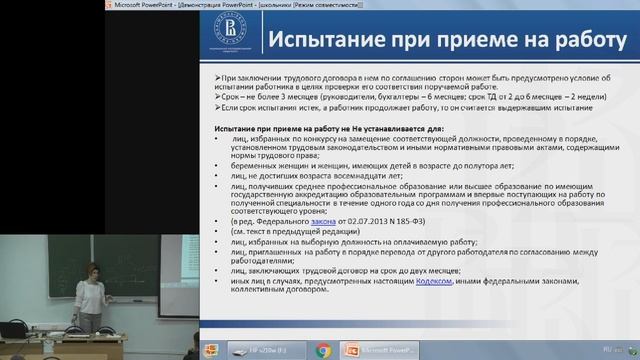Click the RU language indicator in tray
This screenshot has width=640, height=360.
click(607, 349)
